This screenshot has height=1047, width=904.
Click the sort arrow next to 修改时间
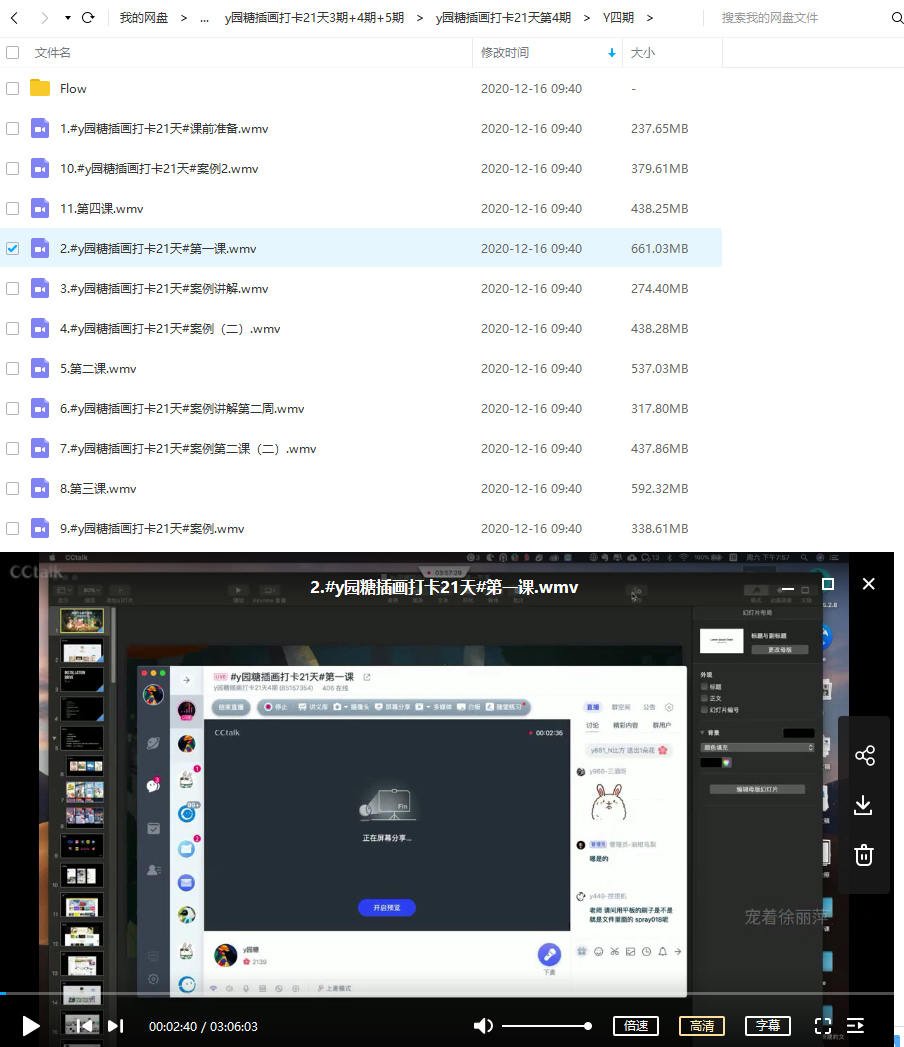(x=610, y=53)
